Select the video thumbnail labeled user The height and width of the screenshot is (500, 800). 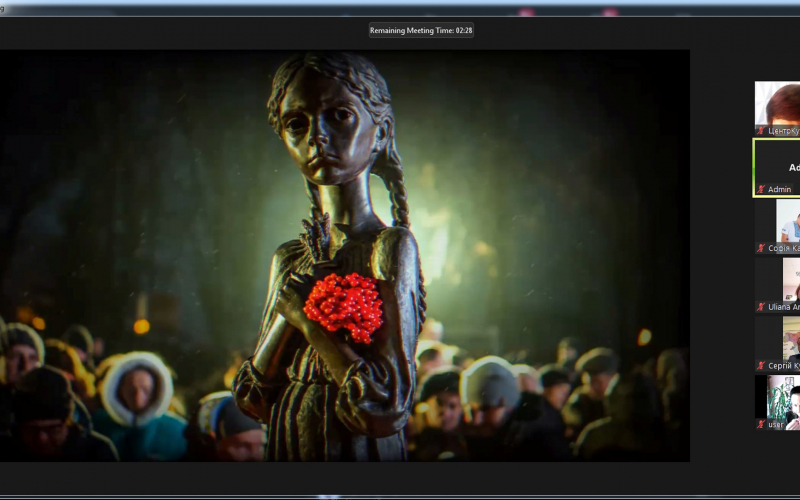[x=778, y=403]
